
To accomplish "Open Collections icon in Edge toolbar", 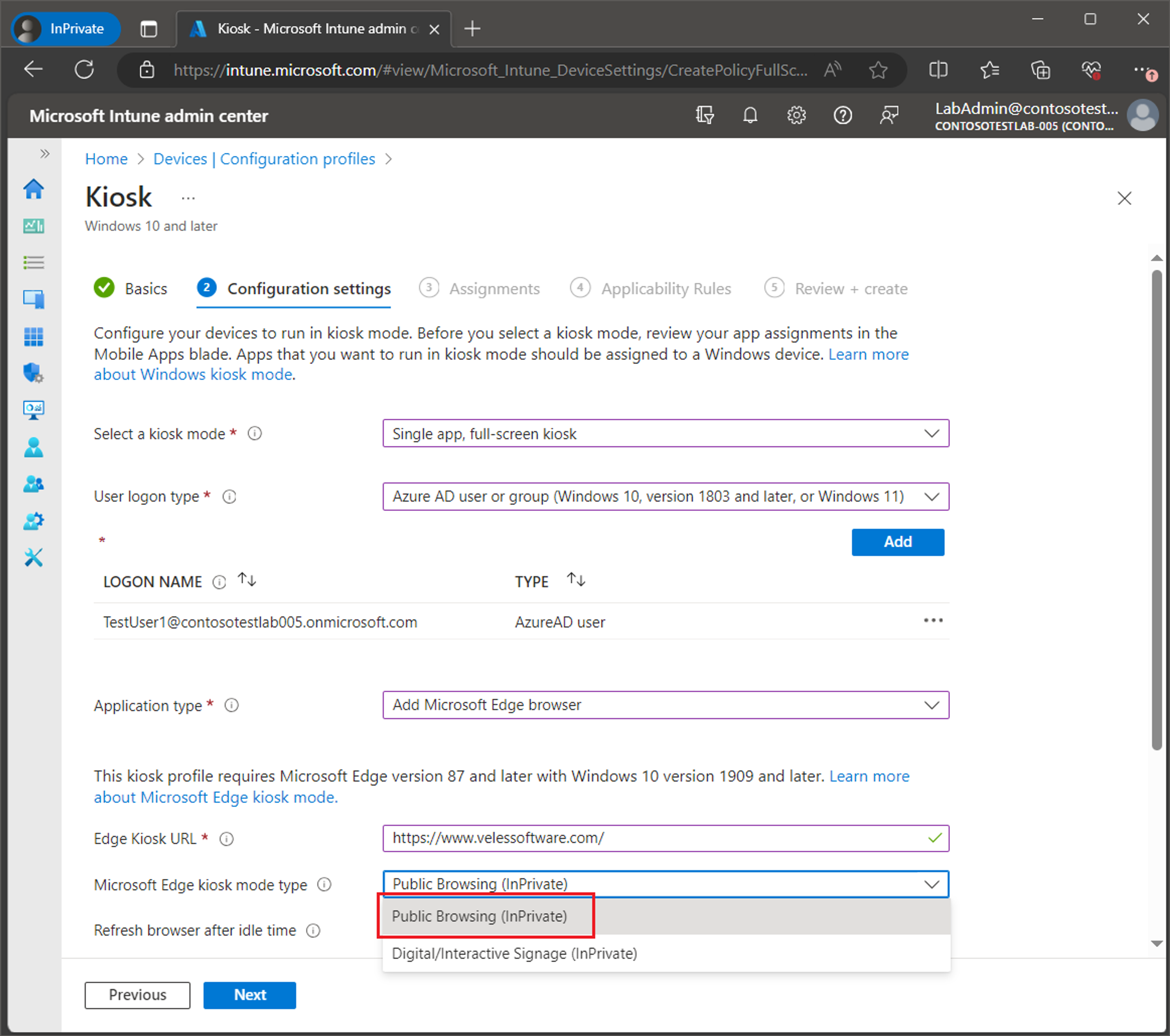I will click(1041, 70).
